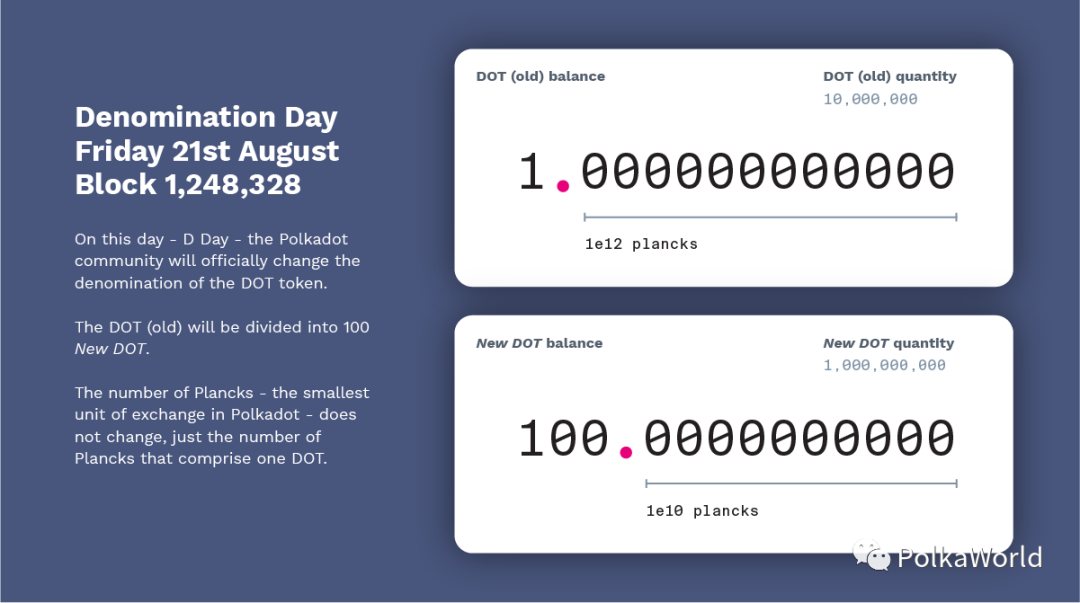Click the pink decimal dot in New DOT balance
Viewport: 1080px width, 603px height.
(626, 452)
